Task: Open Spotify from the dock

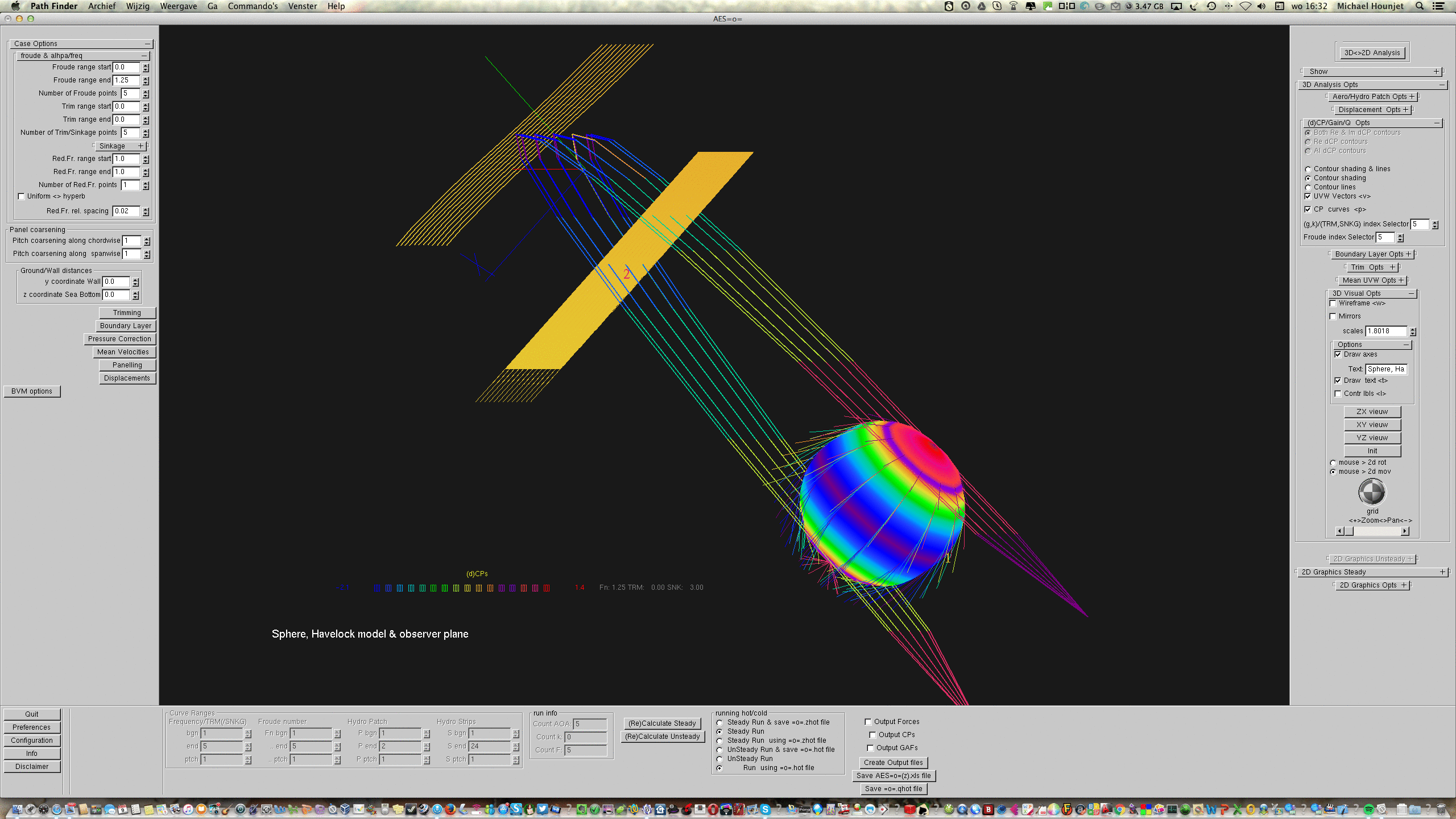Action: point(1368,809)
